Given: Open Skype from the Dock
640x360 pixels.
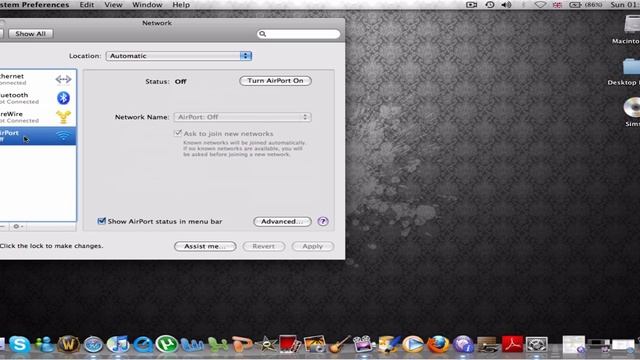Looking at the screenshot, I should (x=19, y=344).
